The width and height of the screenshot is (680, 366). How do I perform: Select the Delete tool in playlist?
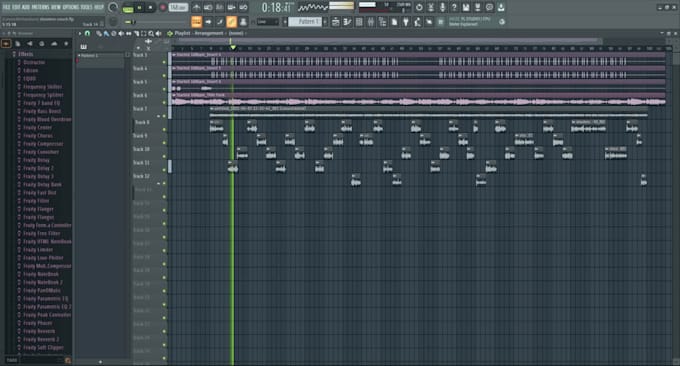pyautogui.click(x=114, y=33)
